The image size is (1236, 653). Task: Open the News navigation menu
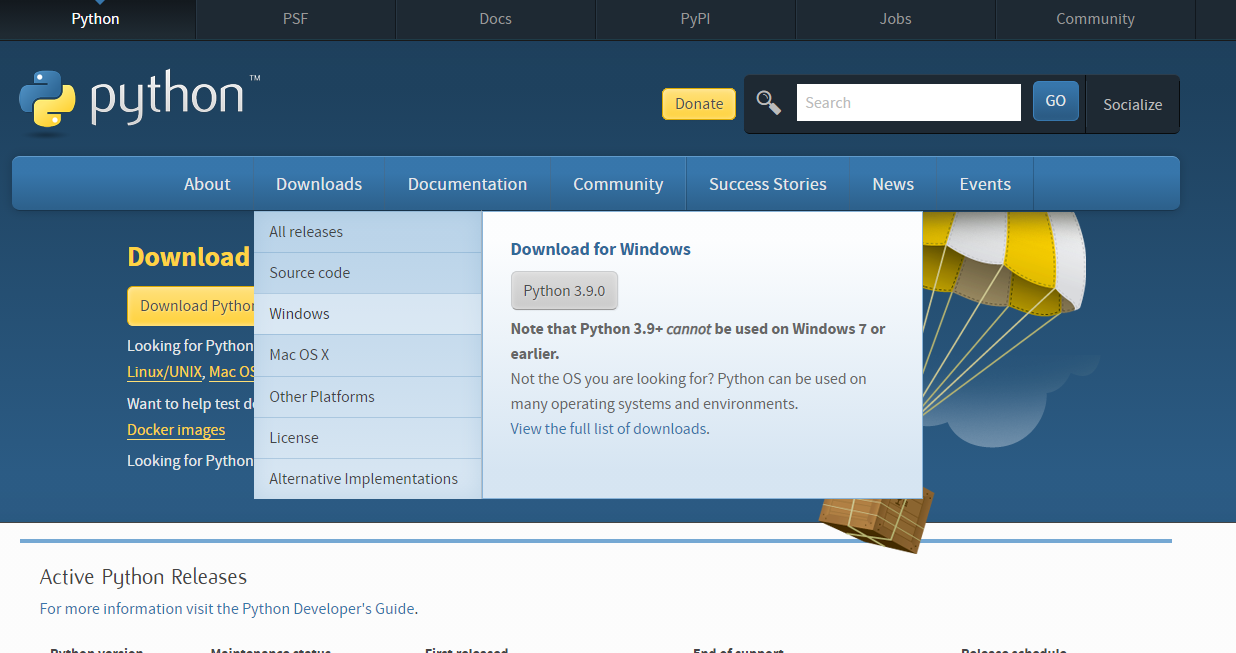[x=893, y=184]
